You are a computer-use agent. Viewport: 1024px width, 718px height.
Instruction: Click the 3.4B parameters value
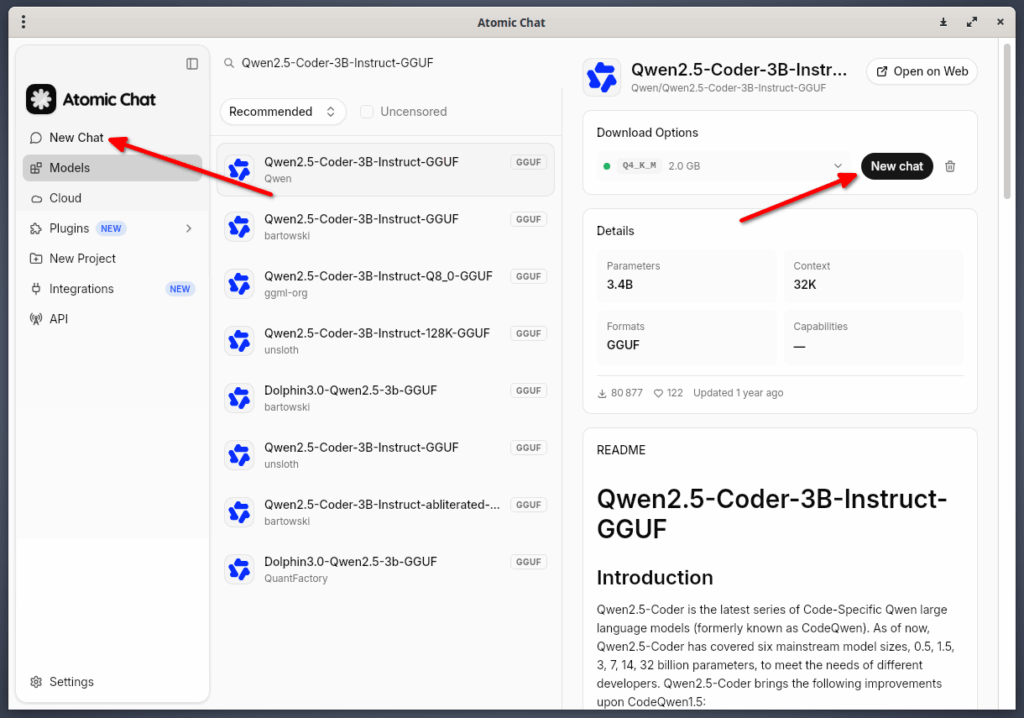[x=620, y=285]
